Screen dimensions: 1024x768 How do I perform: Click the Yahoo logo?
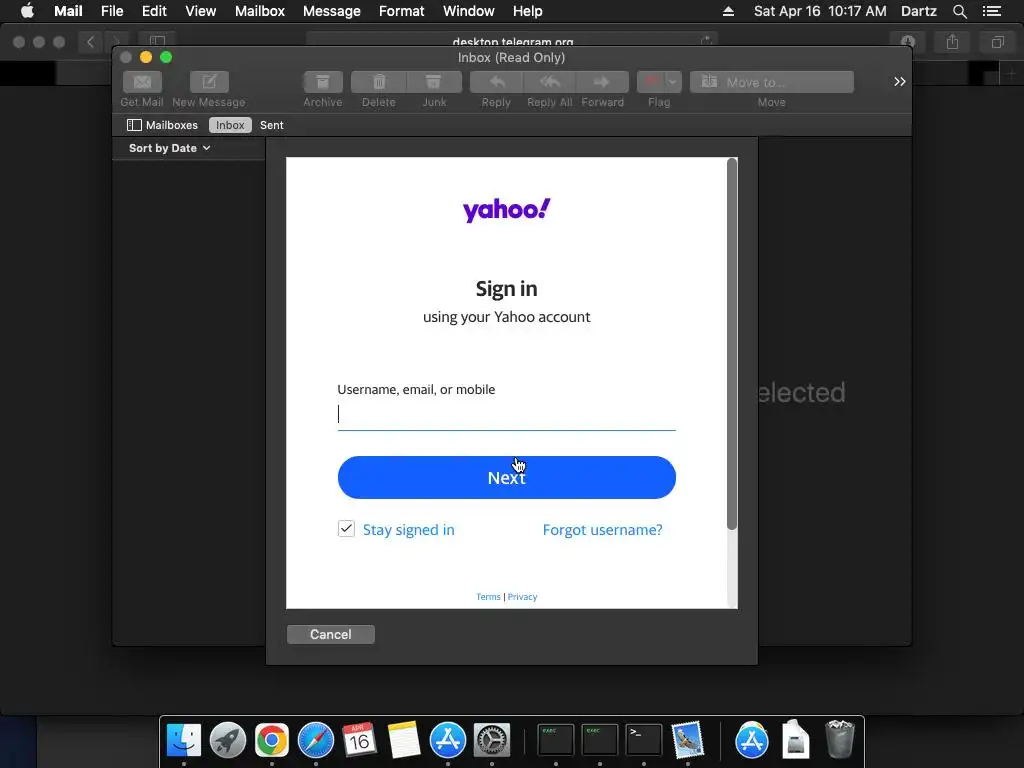point(507,210)
